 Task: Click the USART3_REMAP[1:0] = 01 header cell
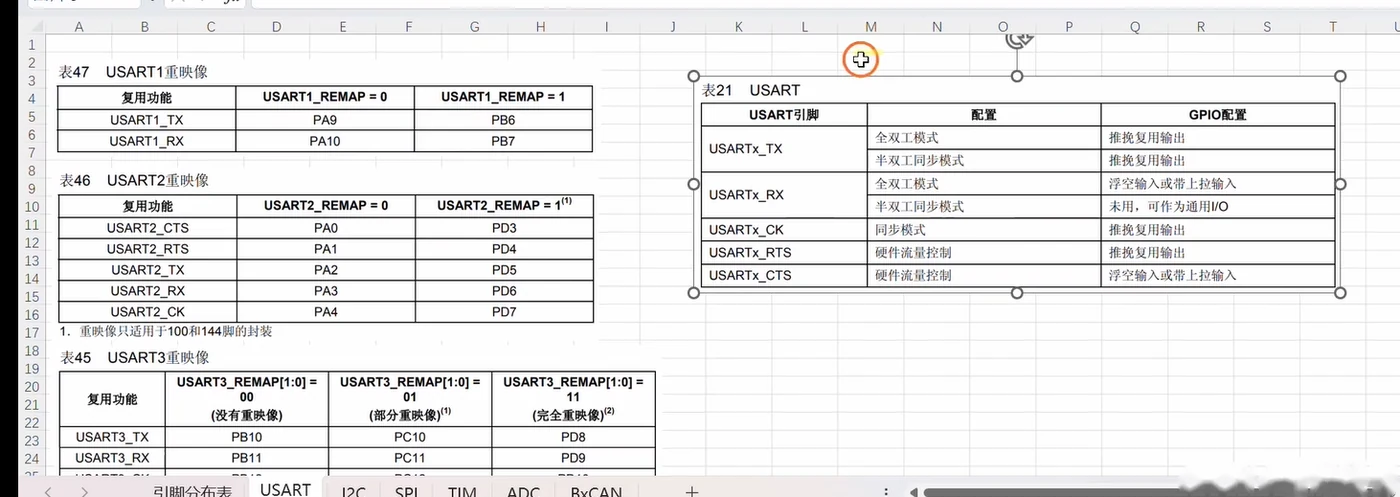(409, 398)
